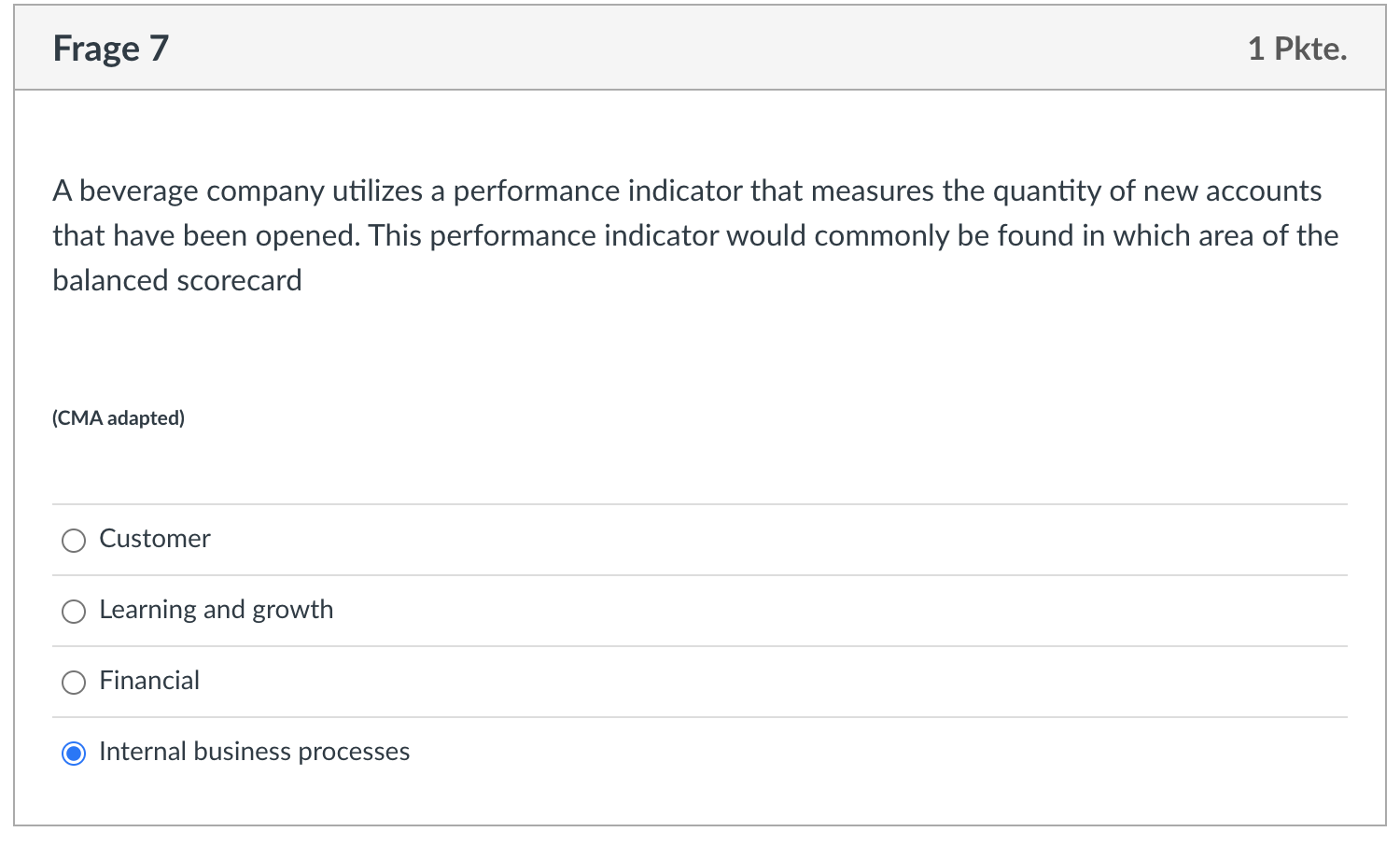Select the Internal business processes option
The width and height of the screenshot is (1400, 846).
pyautogui.click(x=74, y=754)
